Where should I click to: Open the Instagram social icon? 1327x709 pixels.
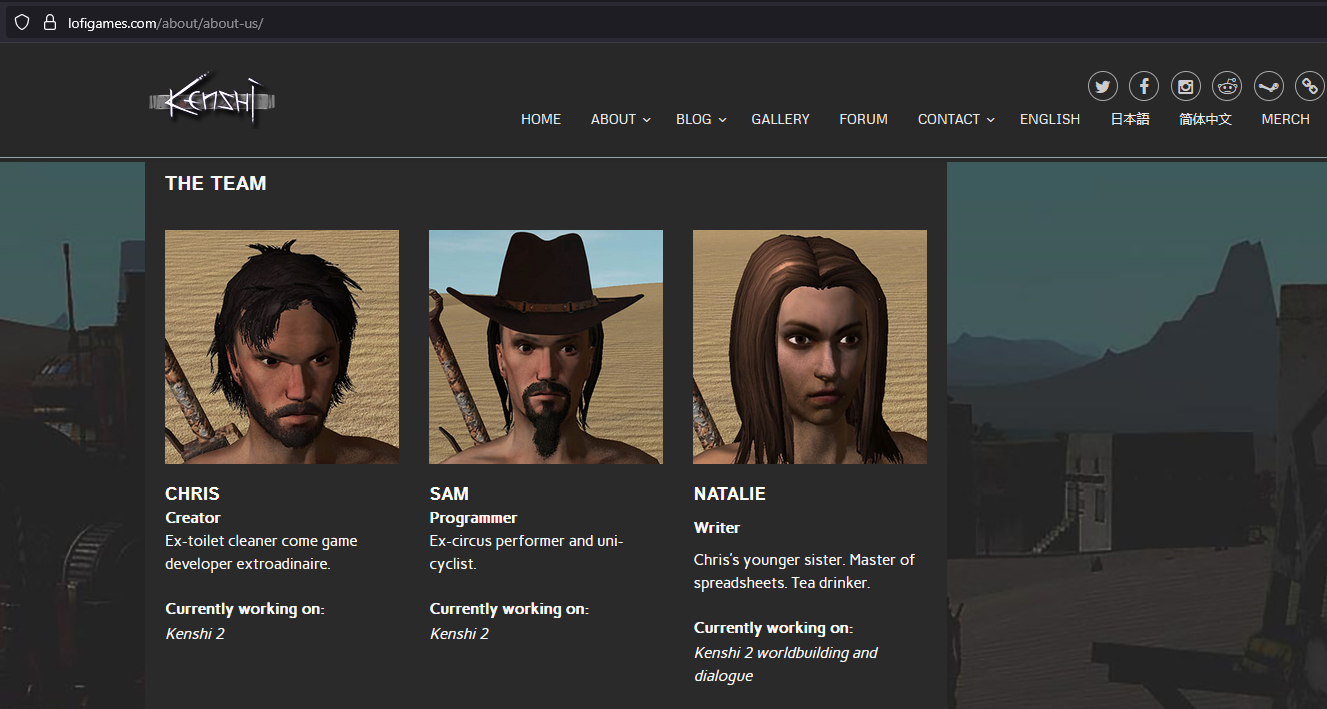[x=1186, y=86]
